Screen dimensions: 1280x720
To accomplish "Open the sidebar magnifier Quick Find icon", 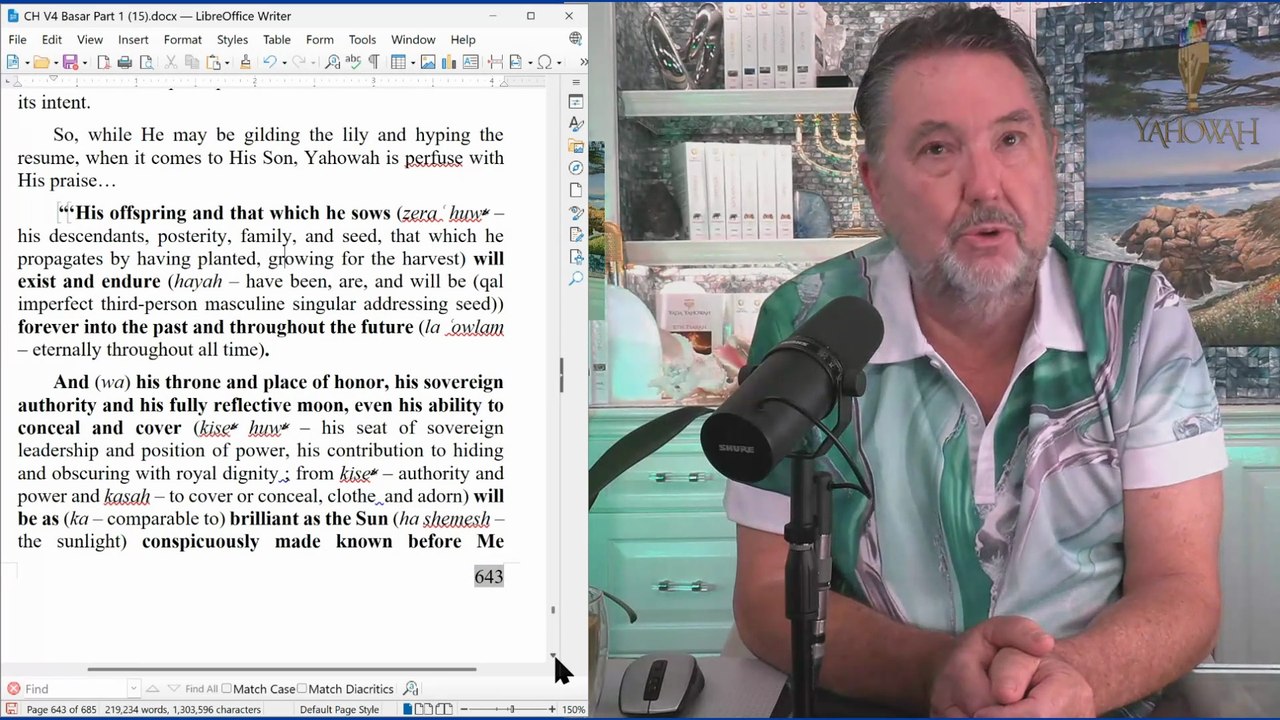I will point(576,278).
